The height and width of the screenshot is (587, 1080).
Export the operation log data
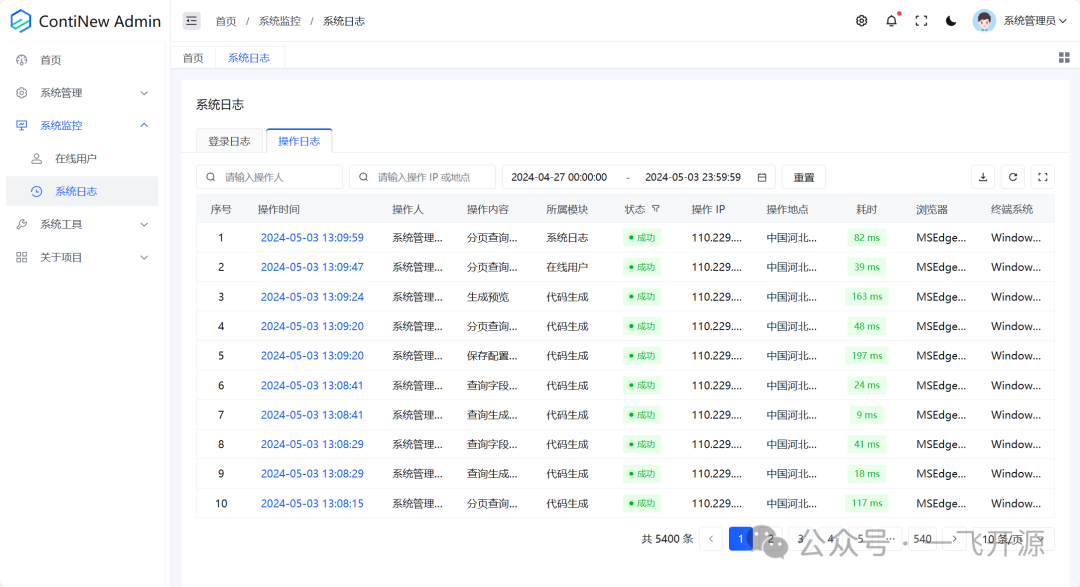coord(982,176)
